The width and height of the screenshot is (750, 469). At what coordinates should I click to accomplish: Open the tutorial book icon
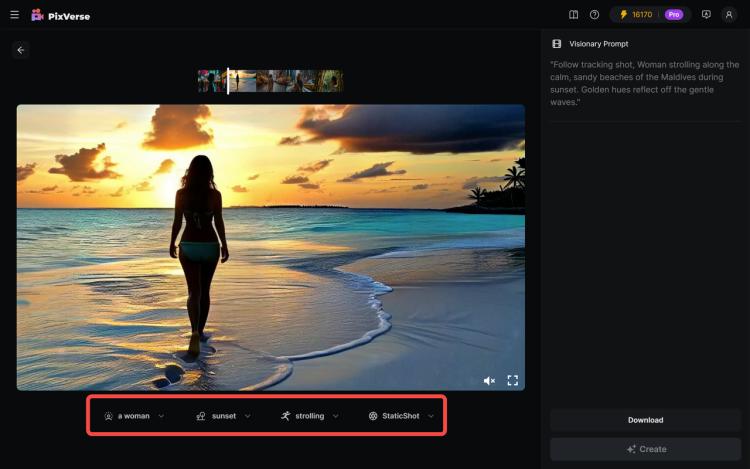click(574, 15)
